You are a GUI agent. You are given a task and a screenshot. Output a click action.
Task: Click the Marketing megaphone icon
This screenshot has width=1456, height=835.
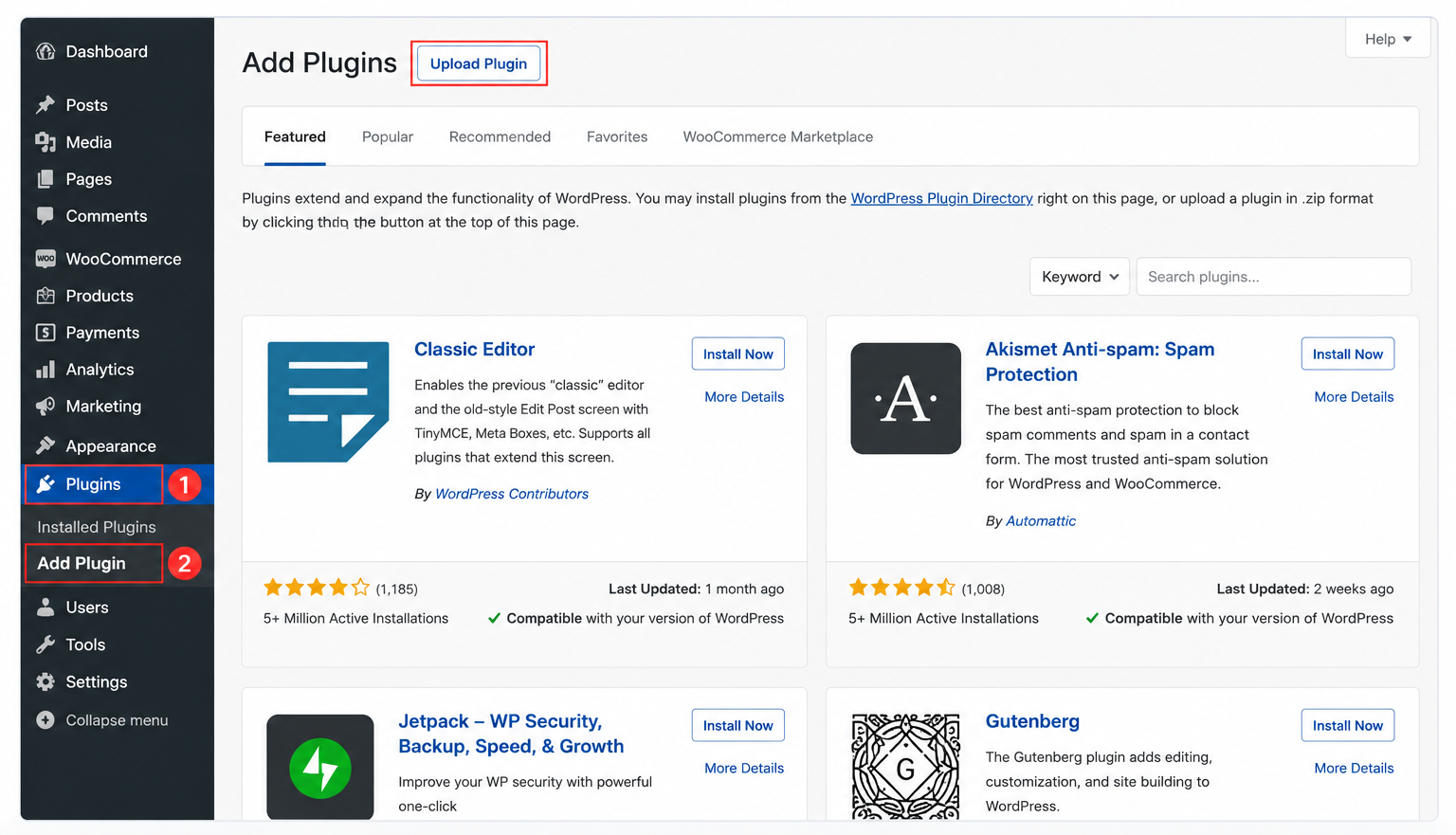pos(45,407)
